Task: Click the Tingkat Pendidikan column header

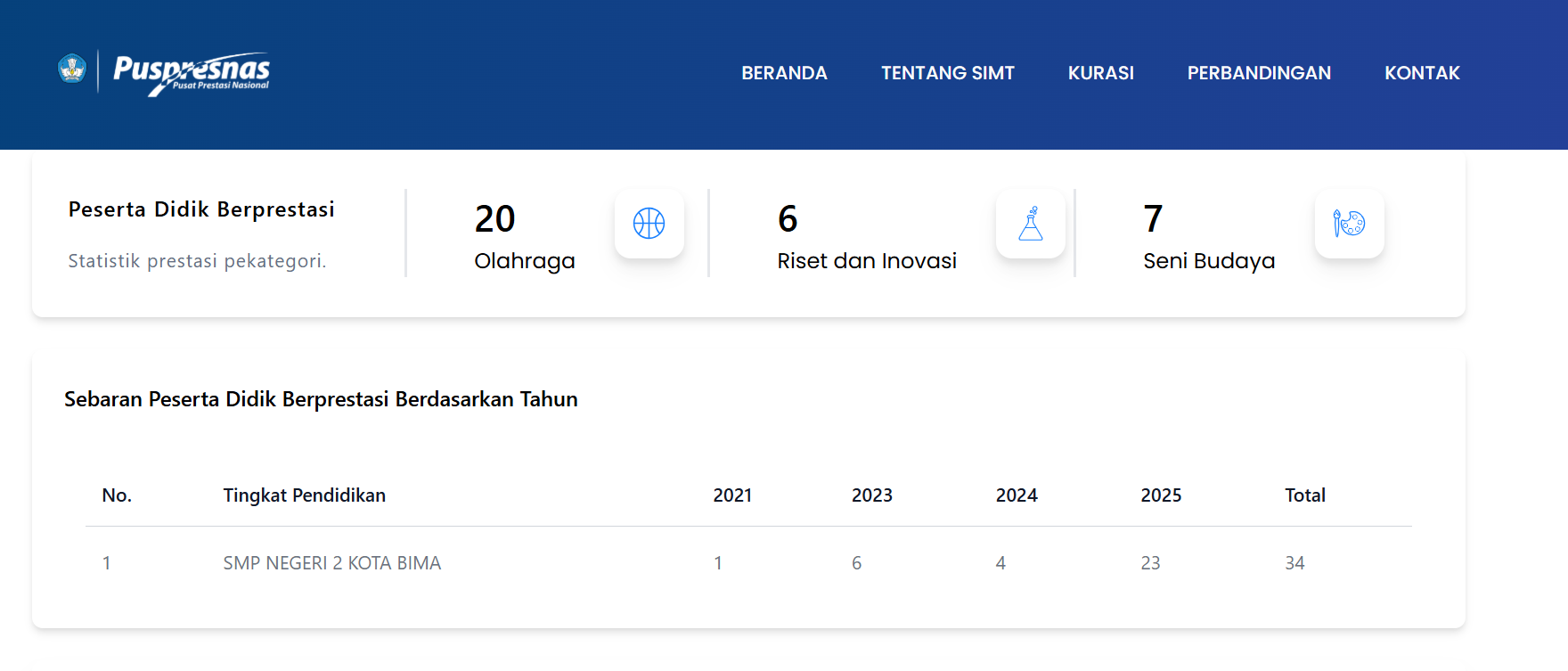Action: click(x=304, y=495)
